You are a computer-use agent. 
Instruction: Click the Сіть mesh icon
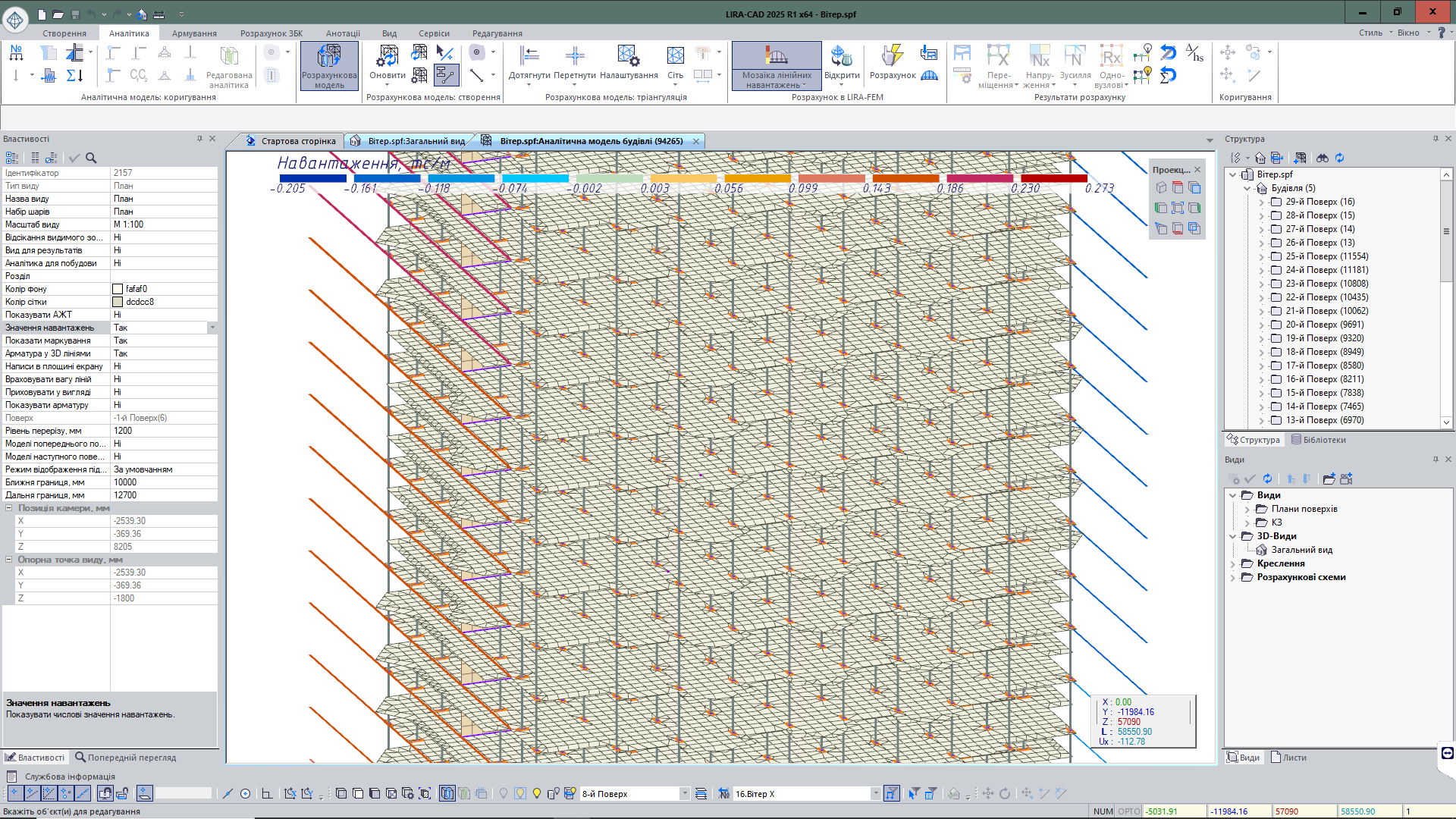675,57
